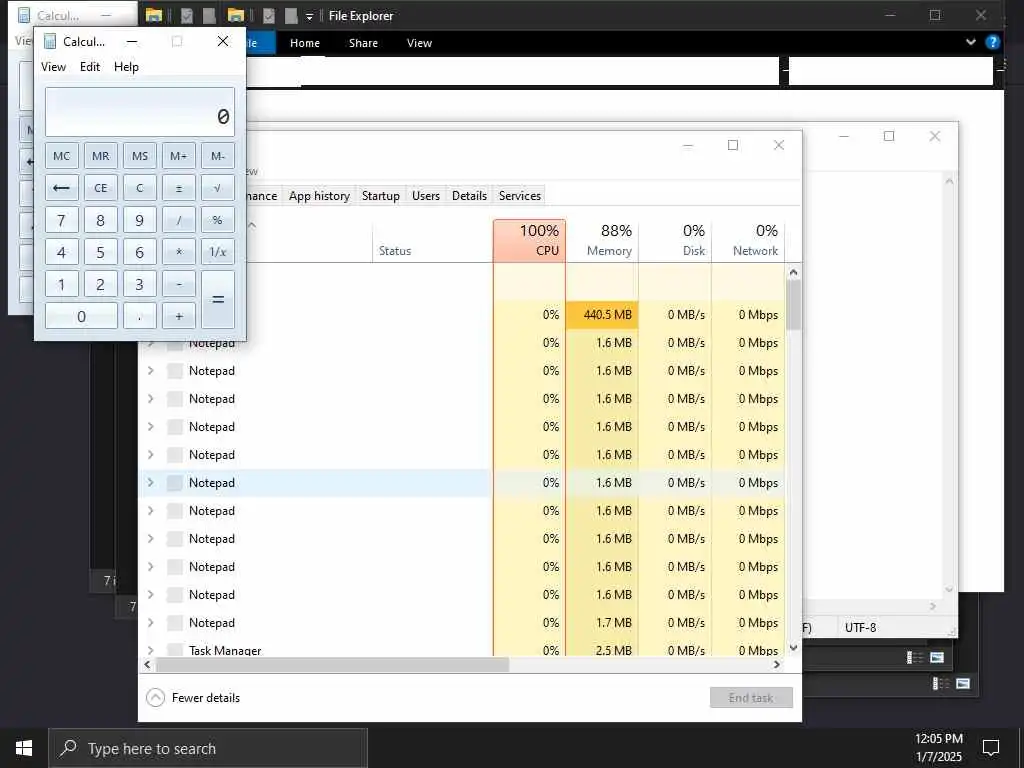Open the Calculator View menu
Image resolution: width=1024 pixels, height=768 pixels.
(x=54, y=67)
